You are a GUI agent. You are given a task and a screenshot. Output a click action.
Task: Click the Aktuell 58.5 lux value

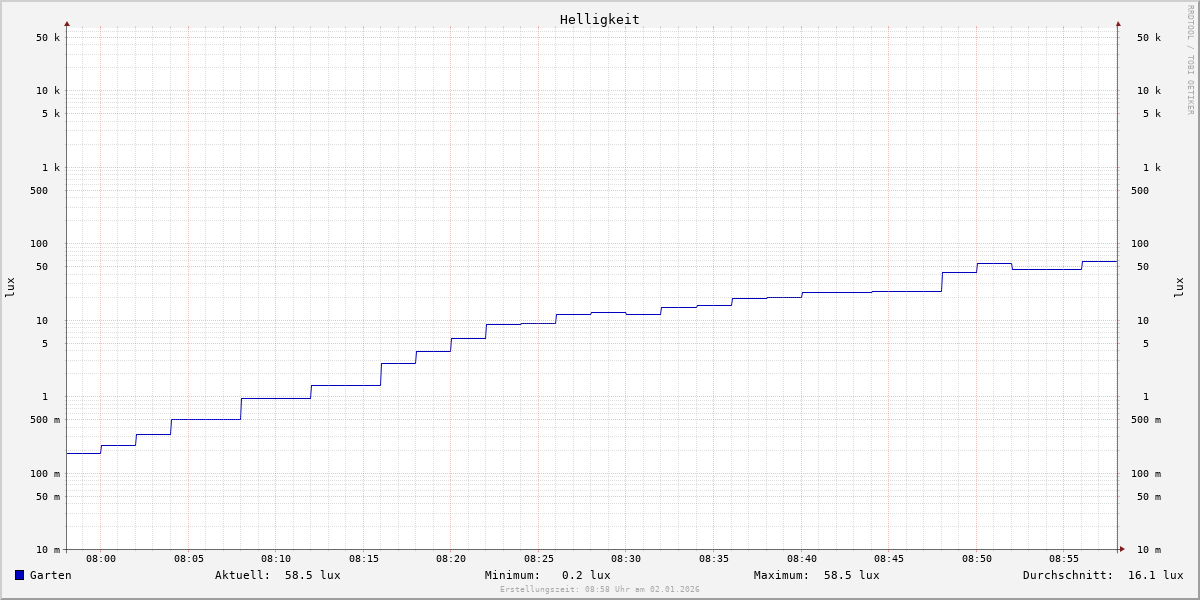pyautogui.click(x=312, y=575)
